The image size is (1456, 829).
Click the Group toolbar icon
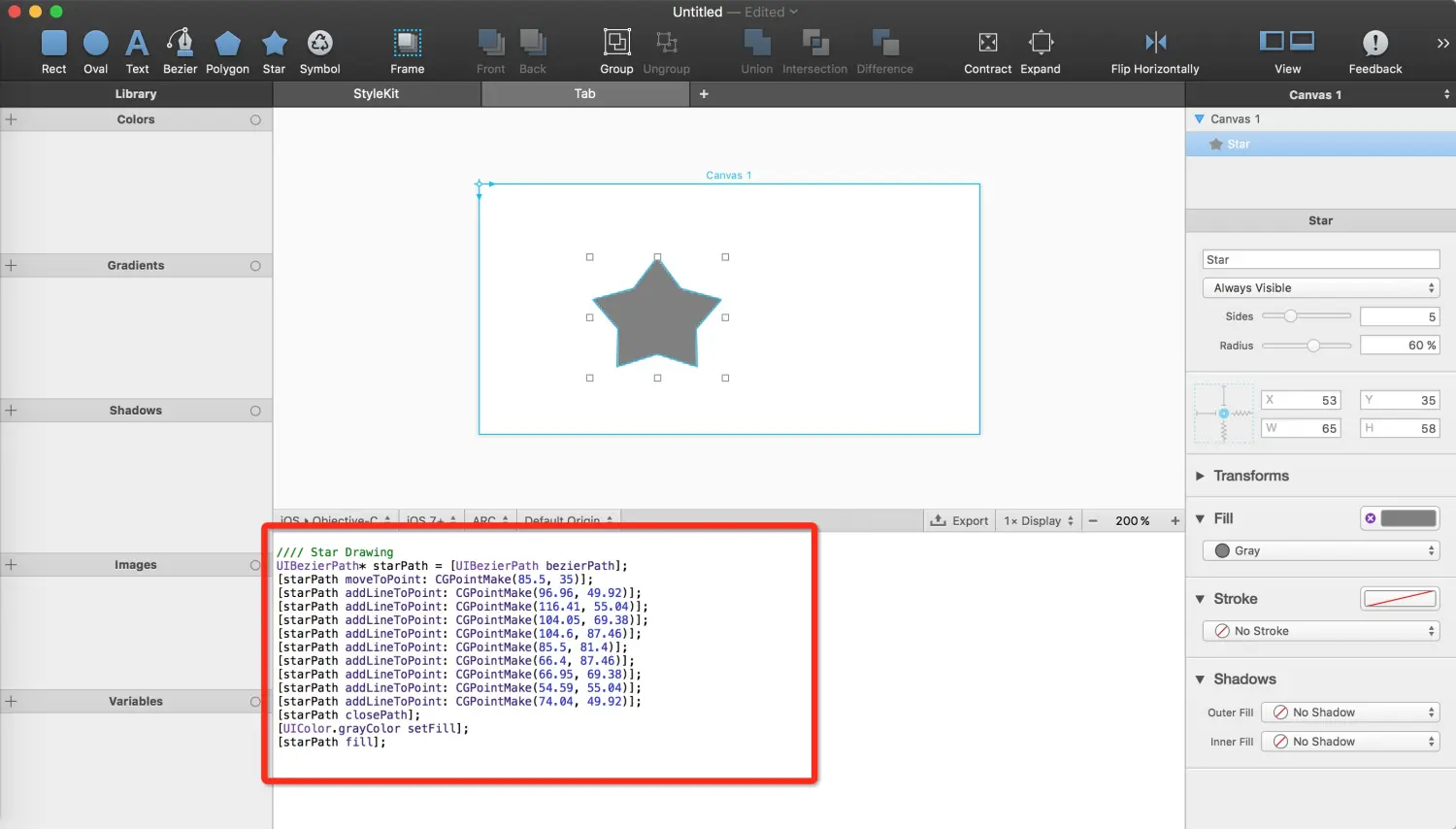[616, 42]
